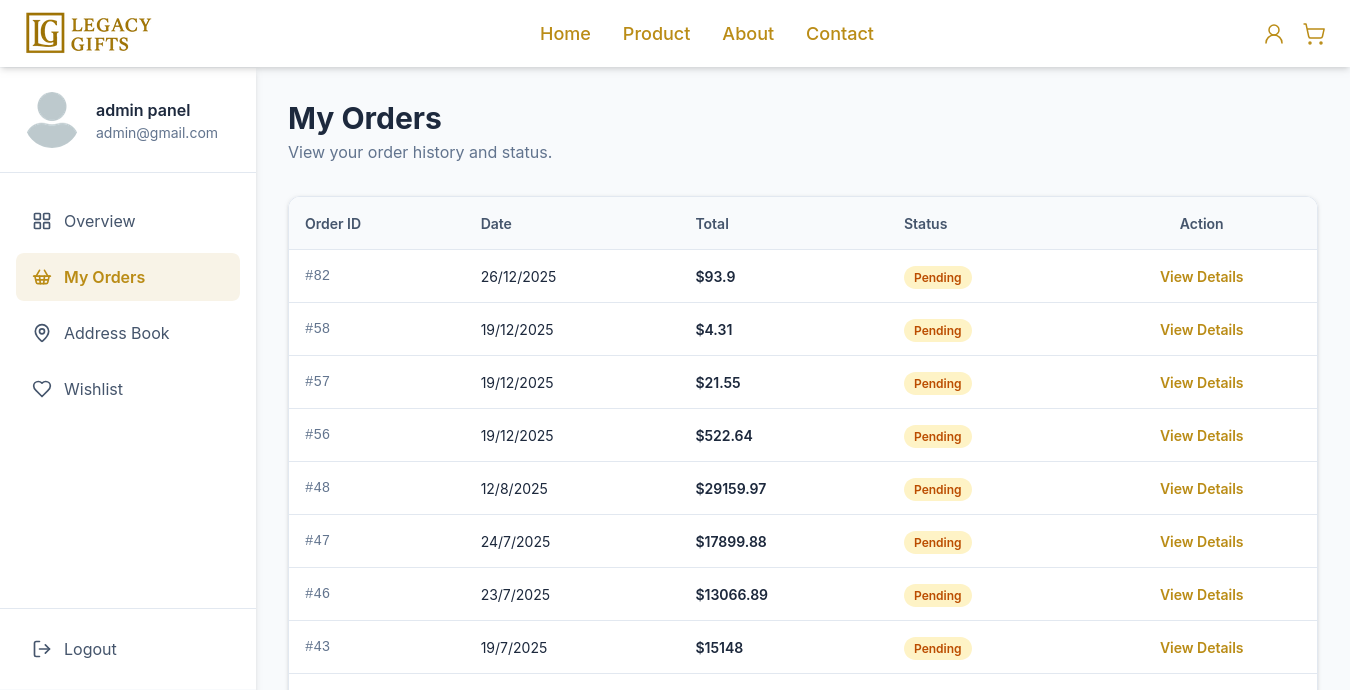The image size is (1350, 690).
Task: Navigate to the About page
Action: click(x=748, y=34)
